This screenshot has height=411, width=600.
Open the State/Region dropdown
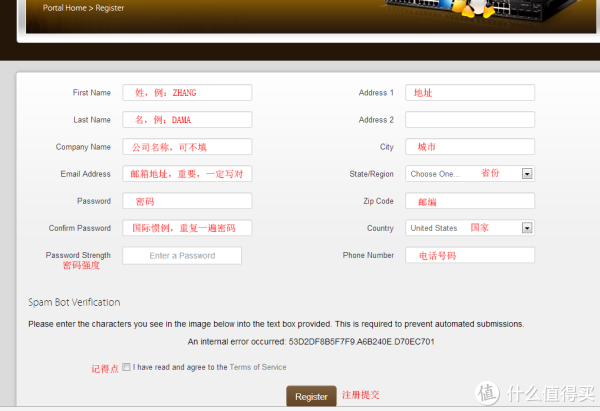469,174
